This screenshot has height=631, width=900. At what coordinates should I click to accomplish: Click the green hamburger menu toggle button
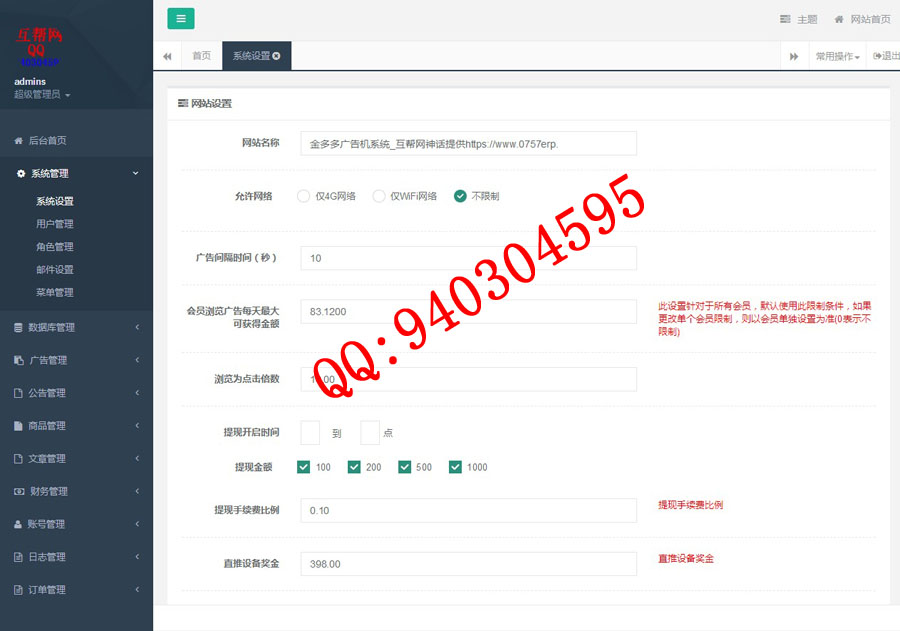[181, 19]
